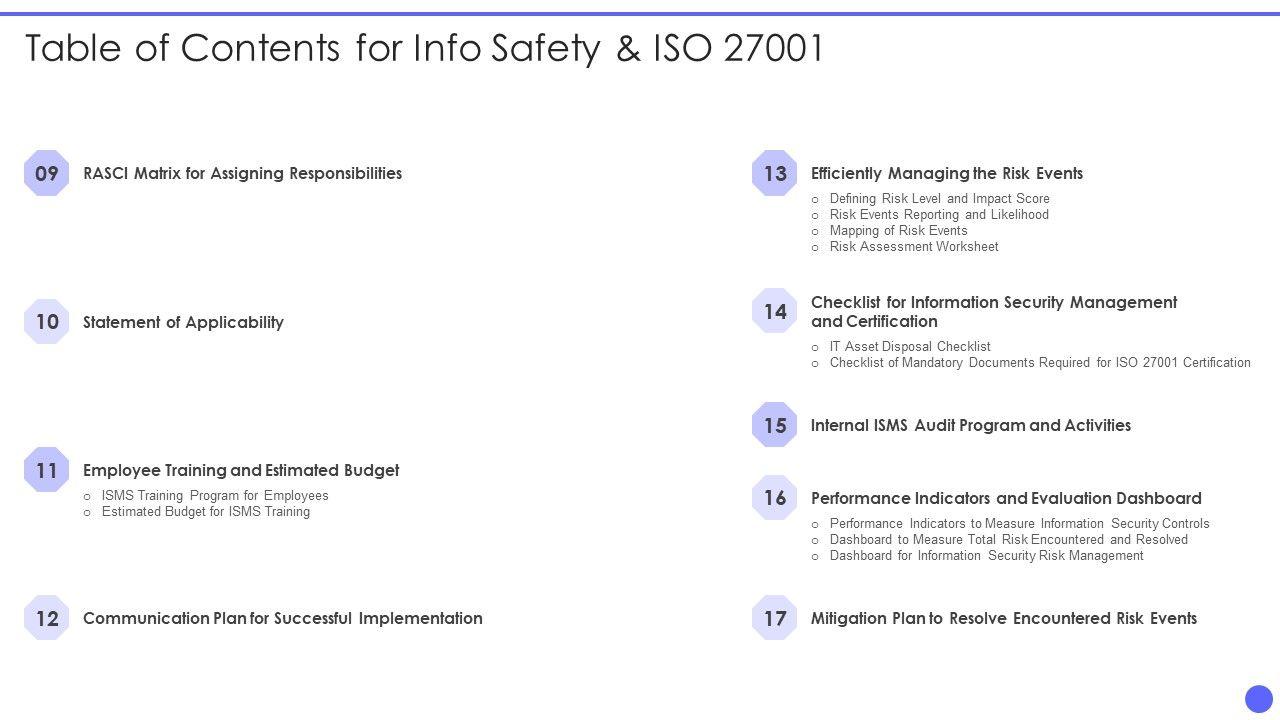
Task: Click 'Risk Assessment Worksheet' bullet
Action: coord(914,247)
